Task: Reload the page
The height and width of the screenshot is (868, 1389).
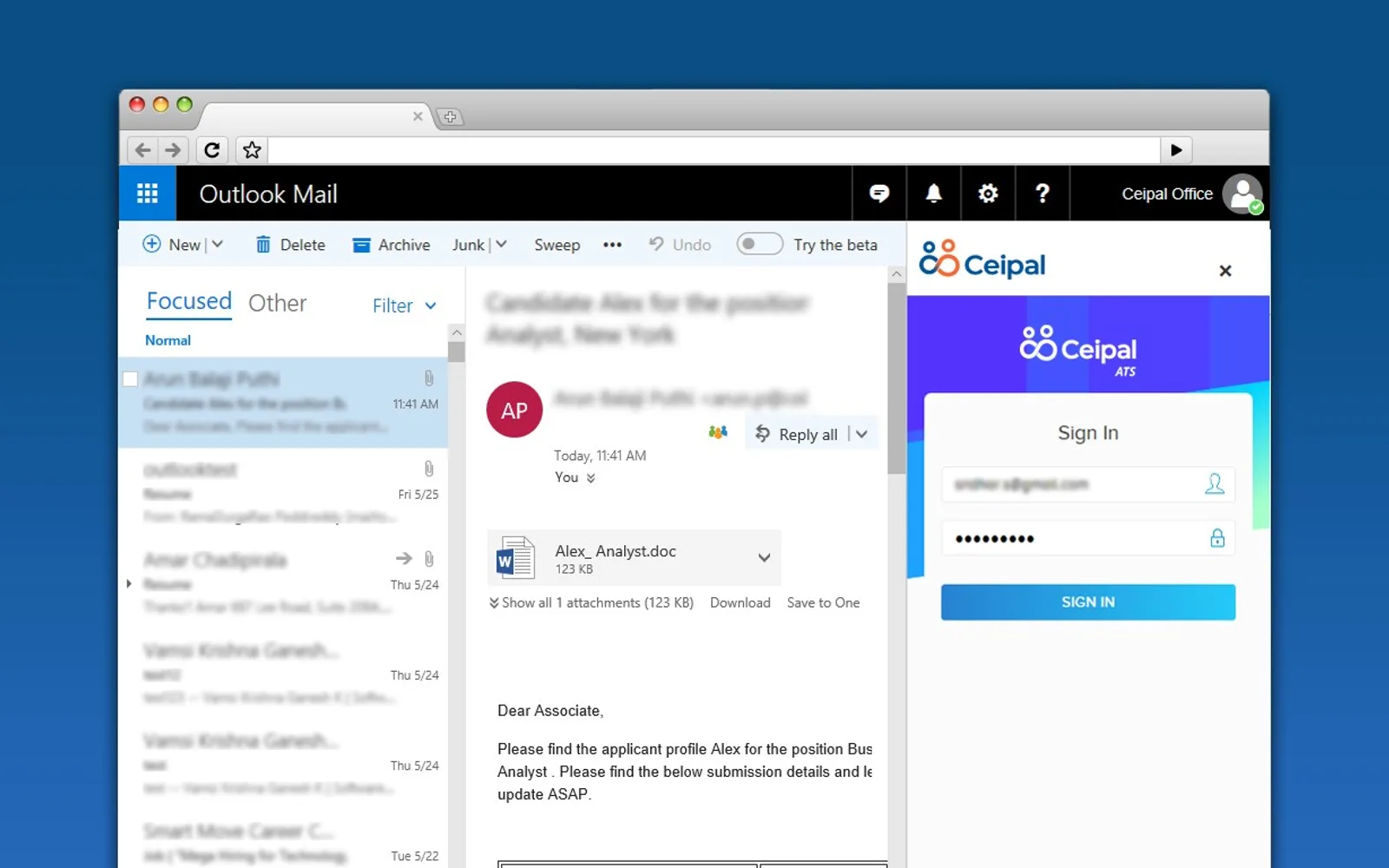Action: (x=212, y=150)
